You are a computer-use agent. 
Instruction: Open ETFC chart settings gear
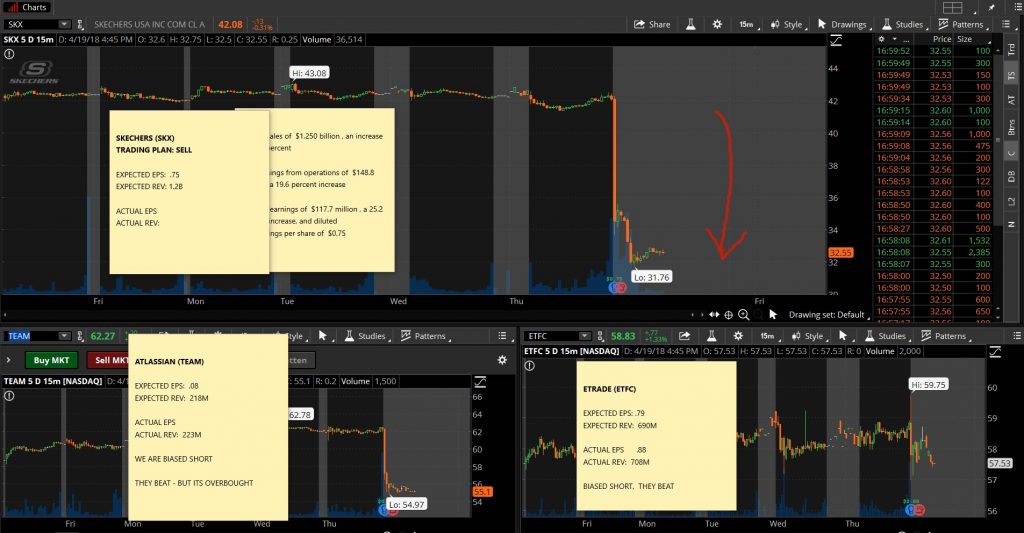738,336
